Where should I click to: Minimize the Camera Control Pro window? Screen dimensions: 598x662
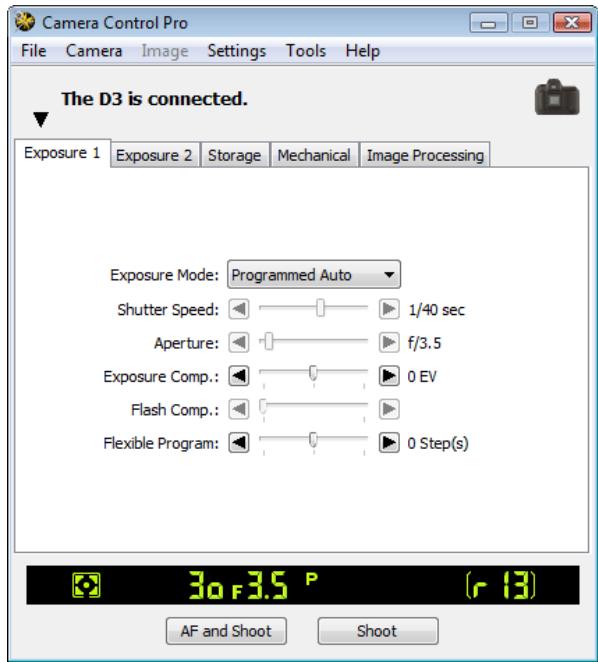tap(489, 22)
